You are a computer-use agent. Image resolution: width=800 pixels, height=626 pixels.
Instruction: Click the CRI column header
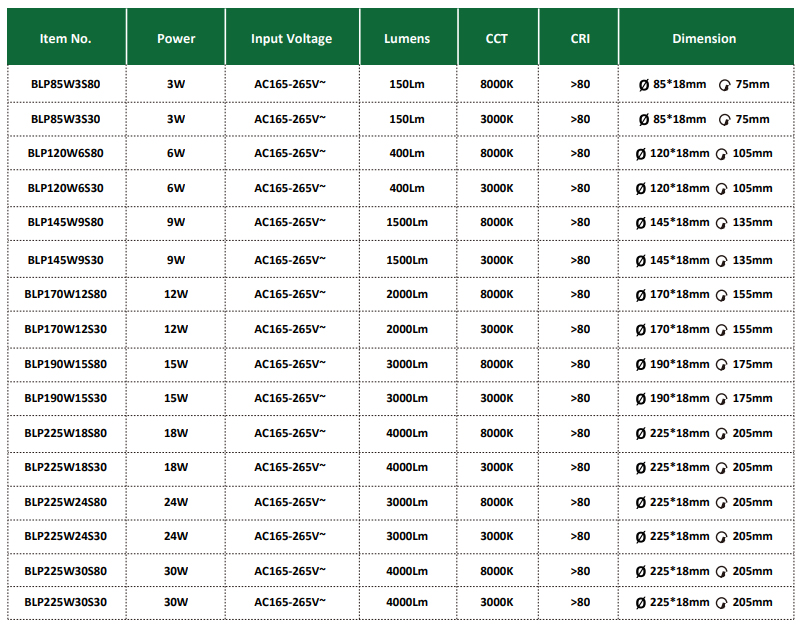pyautogui.click(x=580, y=37)
